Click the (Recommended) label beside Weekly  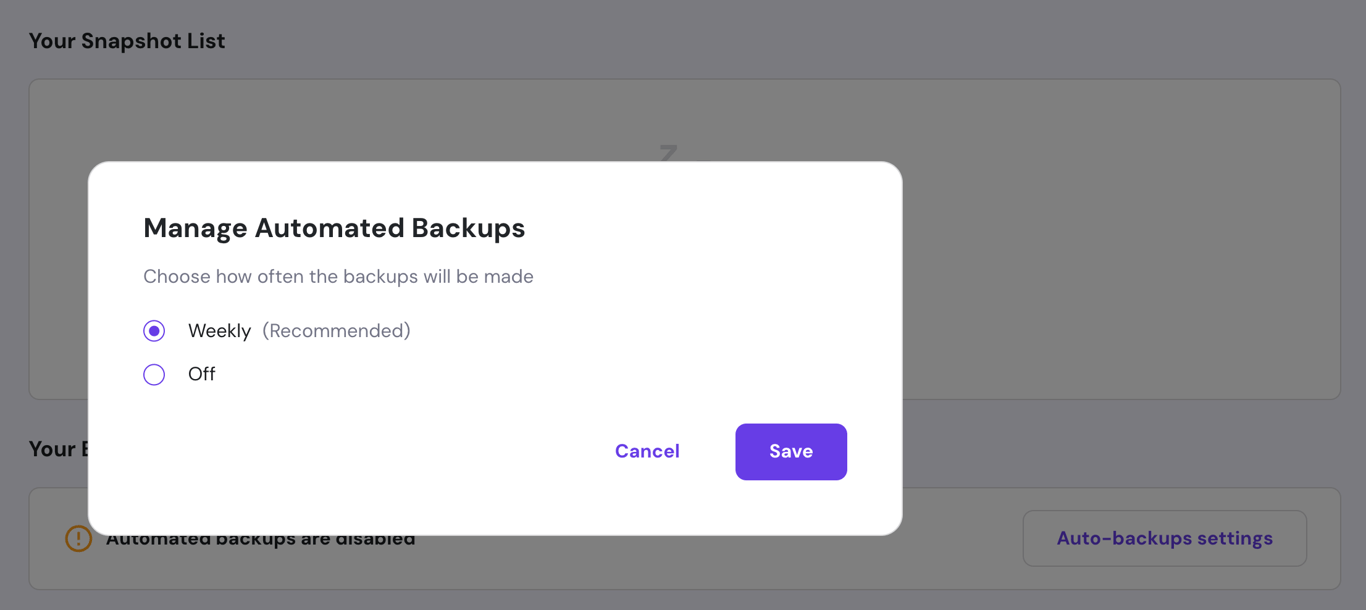(336, 330)
